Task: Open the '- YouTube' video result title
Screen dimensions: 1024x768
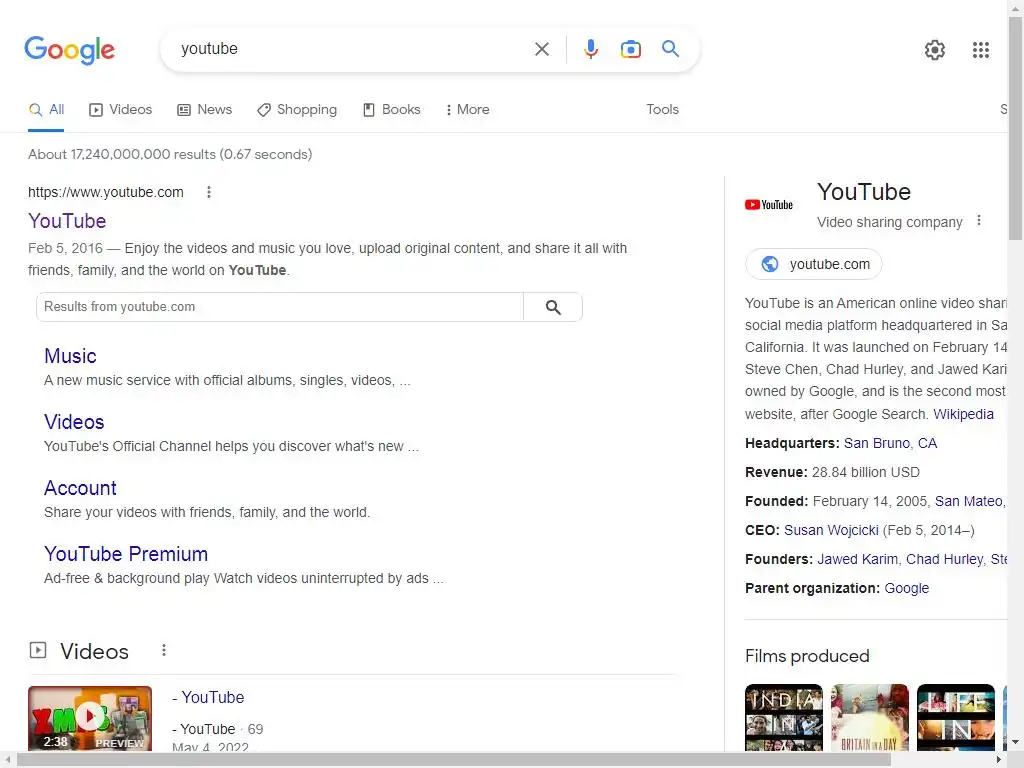Action: 208,697
